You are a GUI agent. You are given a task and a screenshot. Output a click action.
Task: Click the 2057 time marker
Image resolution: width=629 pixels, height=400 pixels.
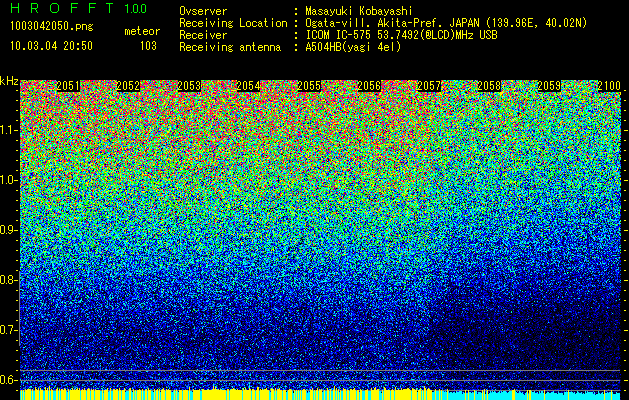tap(429, 86)
